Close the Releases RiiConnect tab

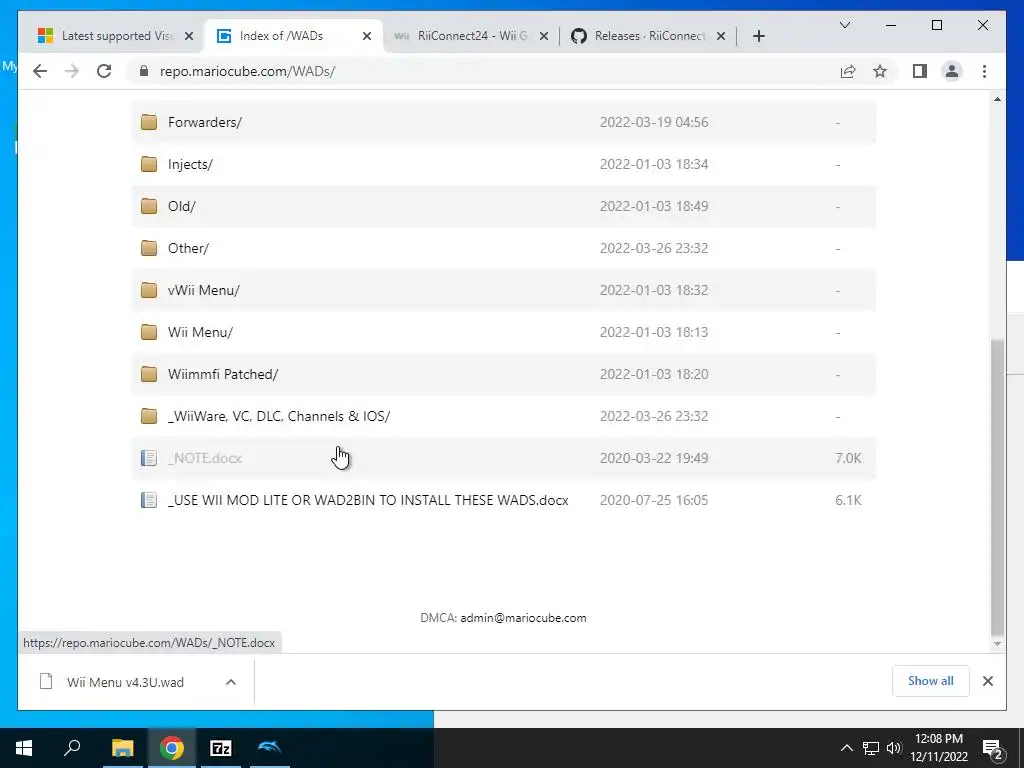tap(721, 36)
